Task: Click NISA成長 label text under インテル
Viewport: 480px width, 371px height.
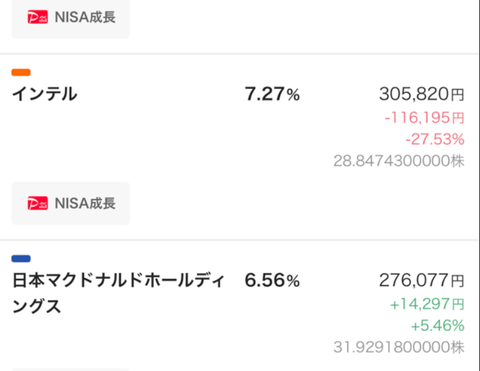Action: 85,203
